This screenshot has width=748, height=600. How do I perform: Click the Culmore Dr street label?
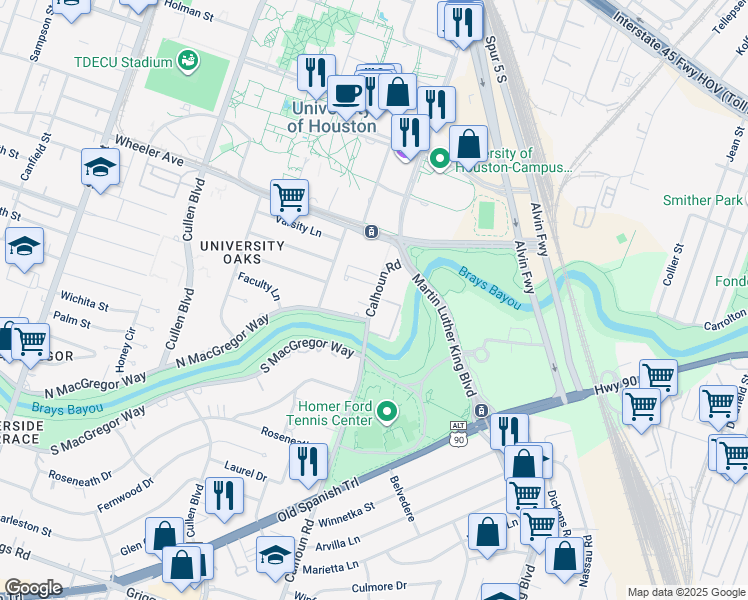[379, 586]
